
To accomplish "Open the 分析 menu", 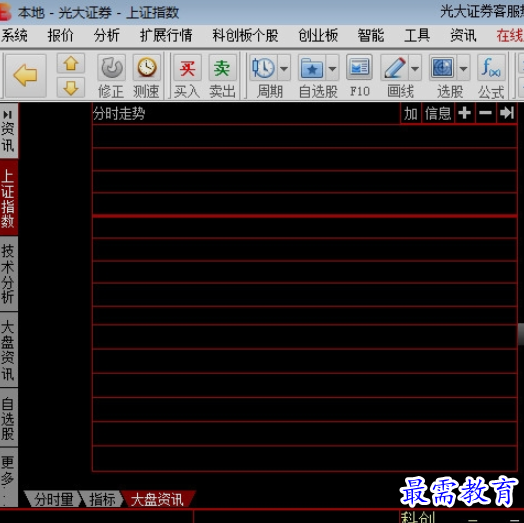I will pos(106,35).
